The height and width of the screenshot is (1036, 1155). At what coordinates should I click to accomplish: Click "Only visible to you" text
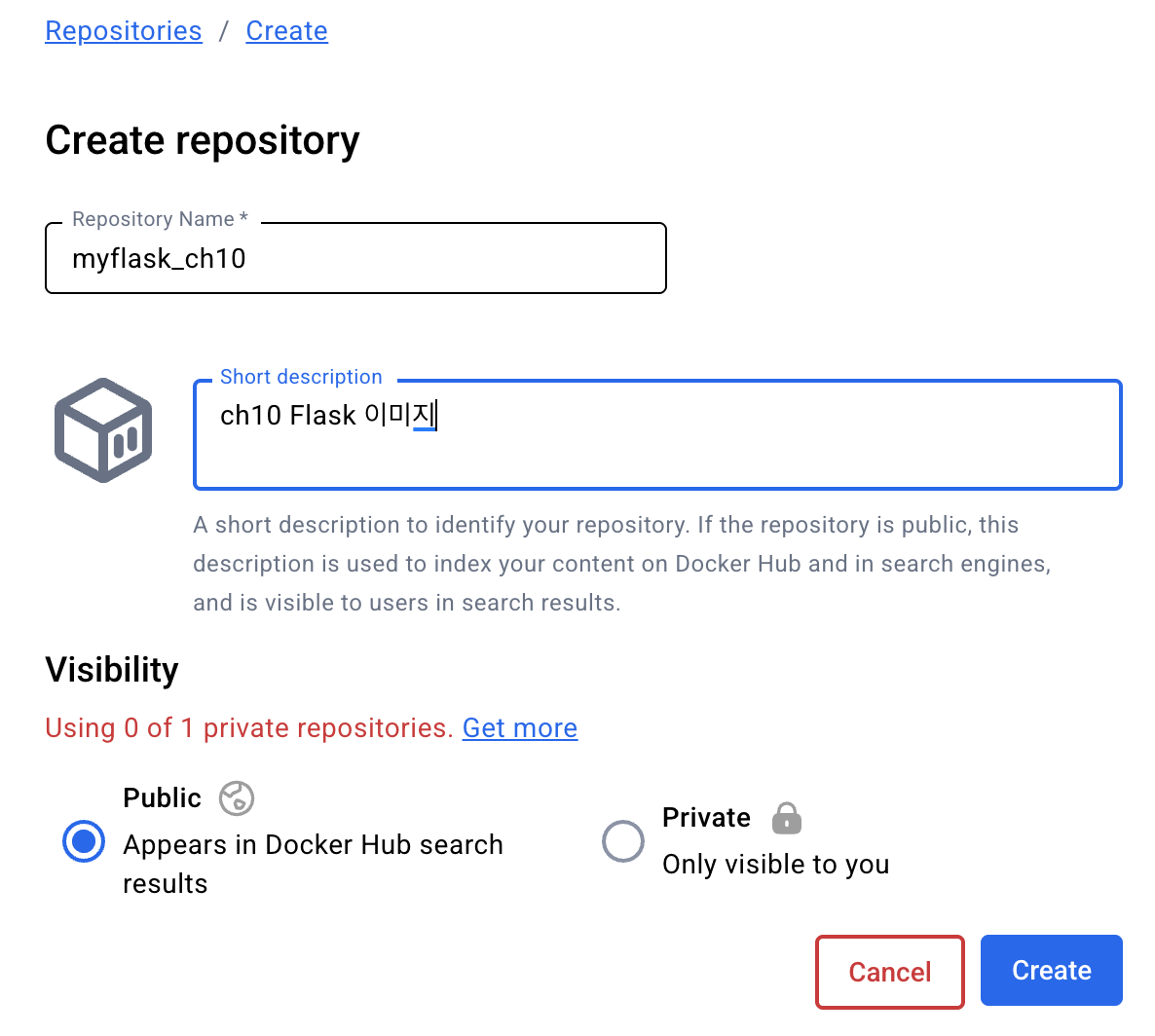775,865
